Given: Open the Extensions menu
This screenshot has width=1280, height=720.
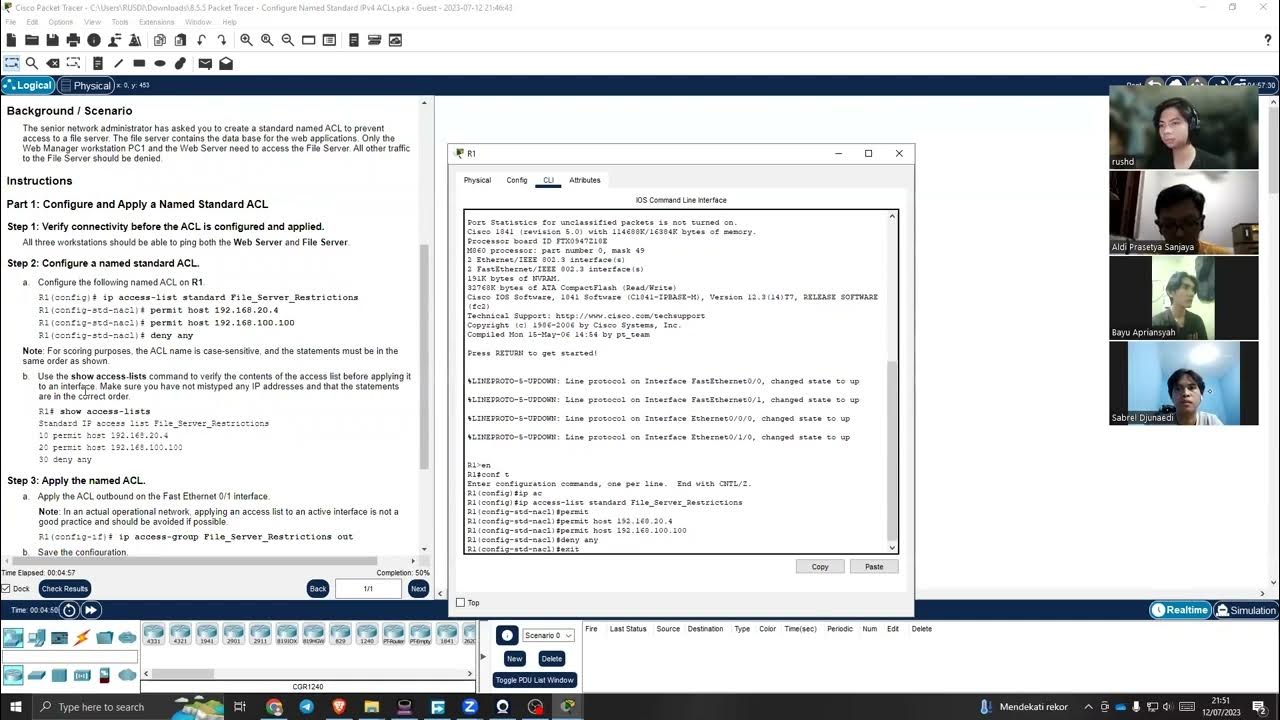Looking at the screenshot, I should click(x=156, y=21).
